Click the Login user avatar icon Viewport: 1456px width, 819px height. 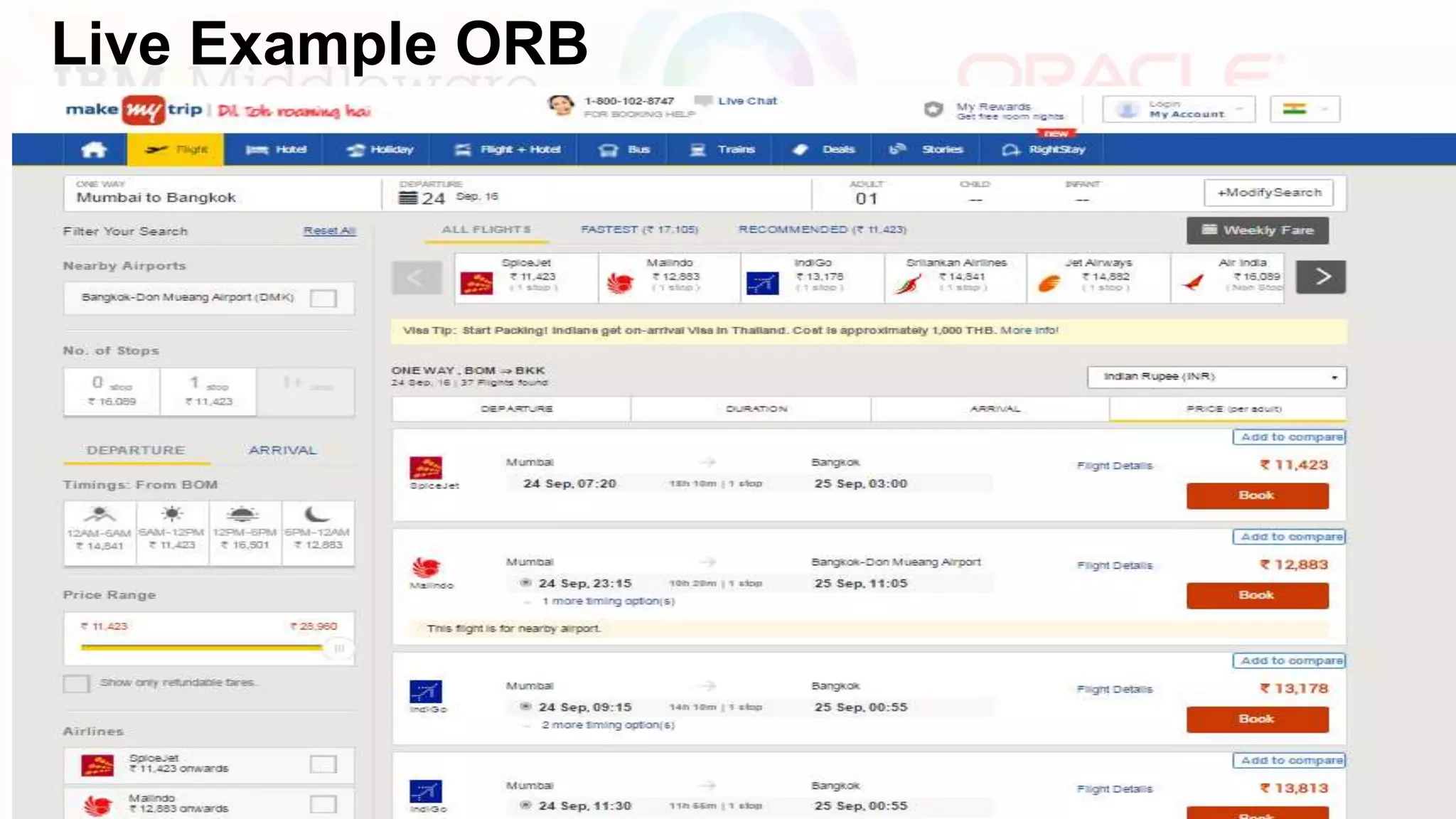[1127, 109]
